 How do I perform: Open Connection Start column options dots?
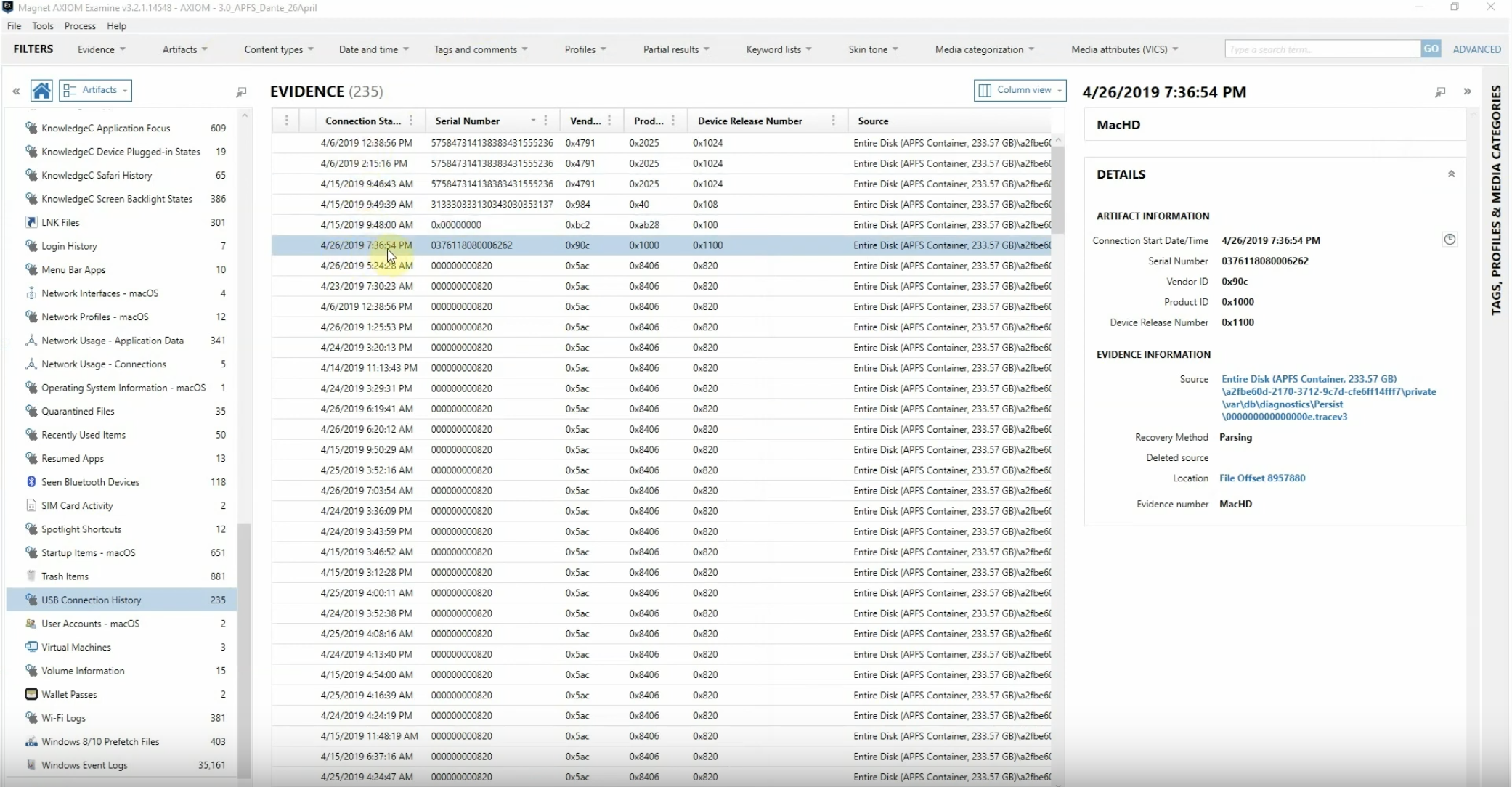tap(411, 121)
